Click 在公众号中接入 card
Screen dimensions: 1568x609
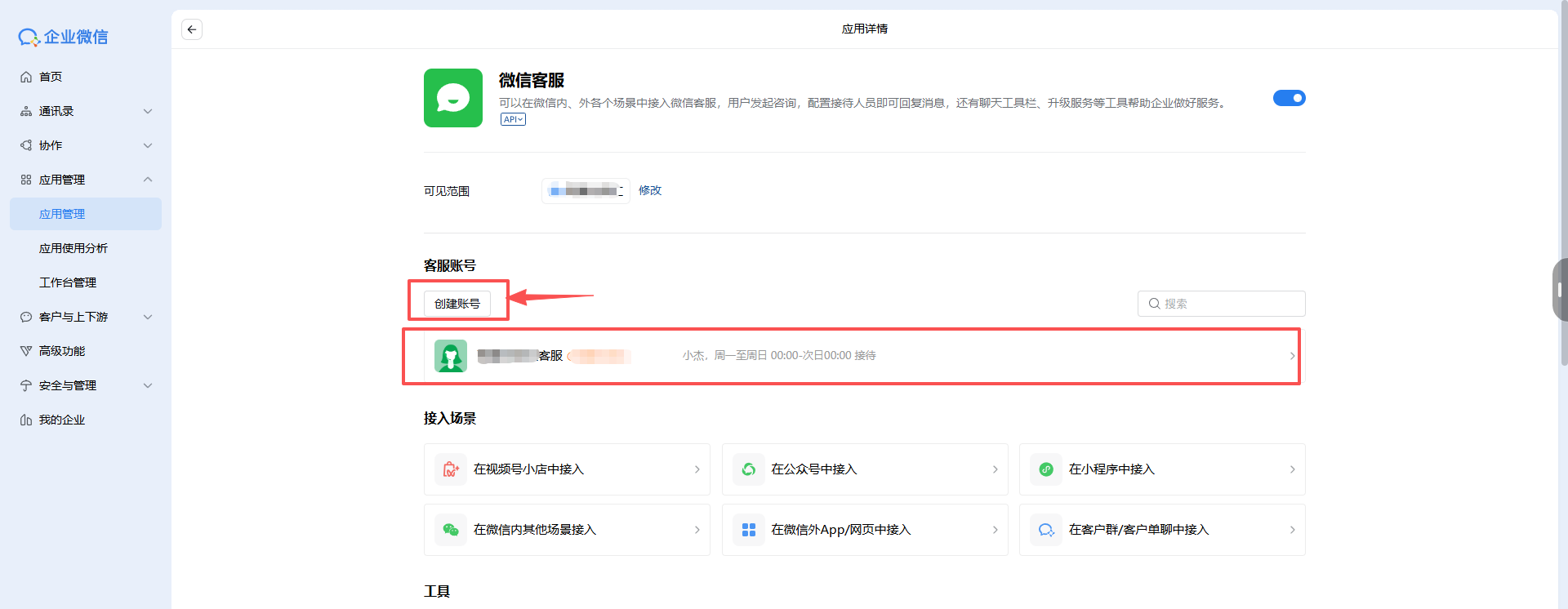click(x=865, y=469)
